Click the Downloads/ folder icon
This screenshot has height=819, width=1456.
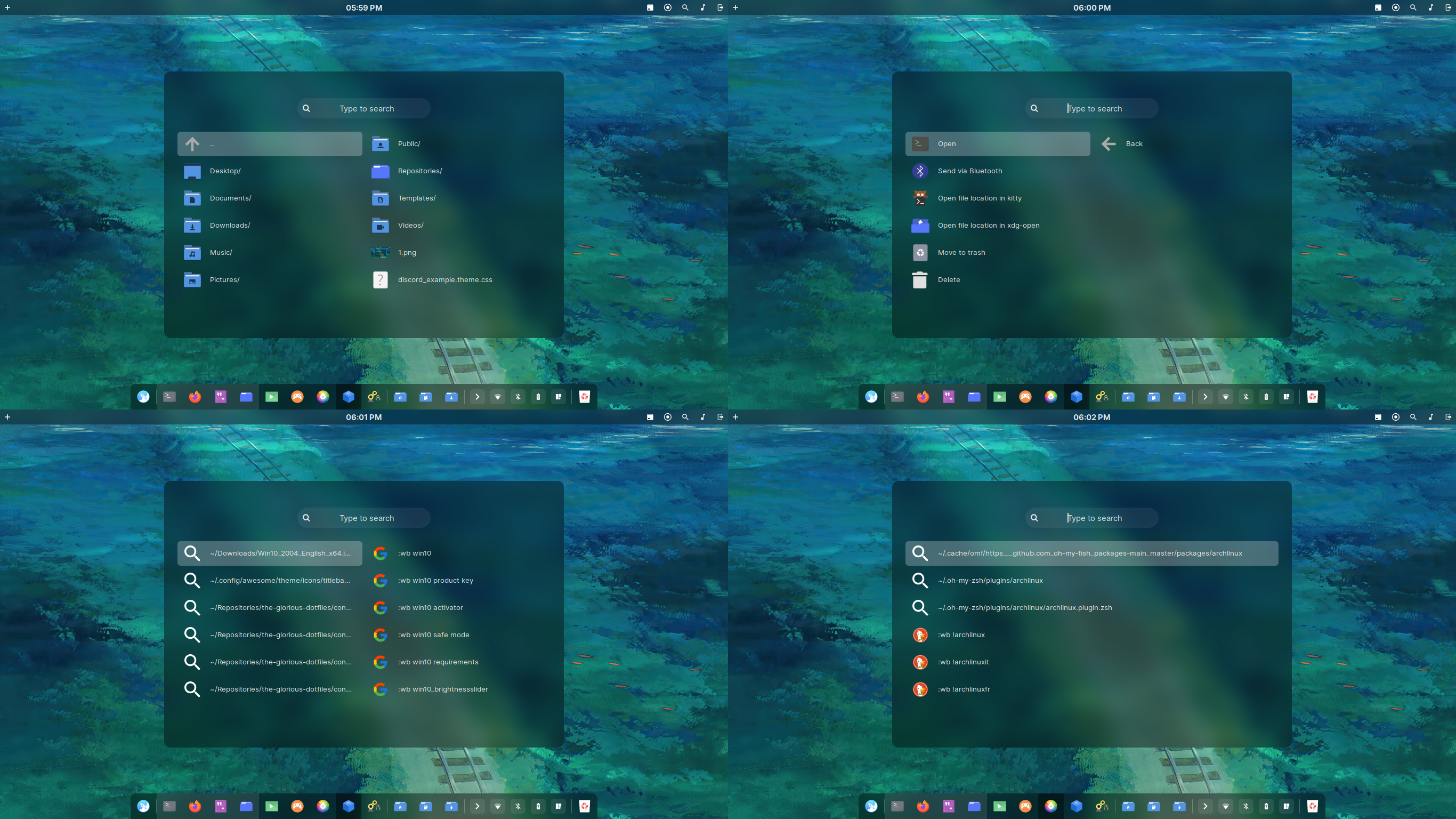point(192,225)
